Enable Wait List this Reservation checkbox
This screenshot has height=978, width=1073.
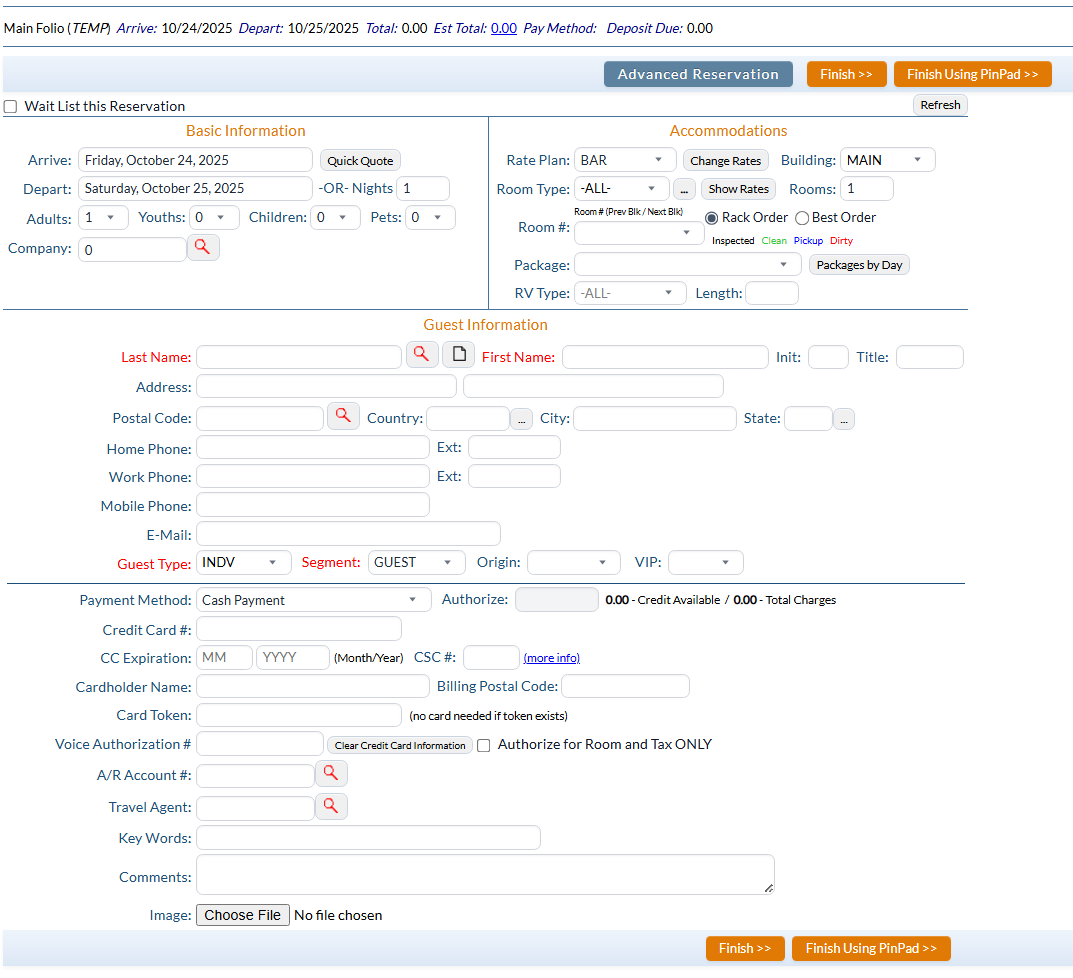(11, 107)
